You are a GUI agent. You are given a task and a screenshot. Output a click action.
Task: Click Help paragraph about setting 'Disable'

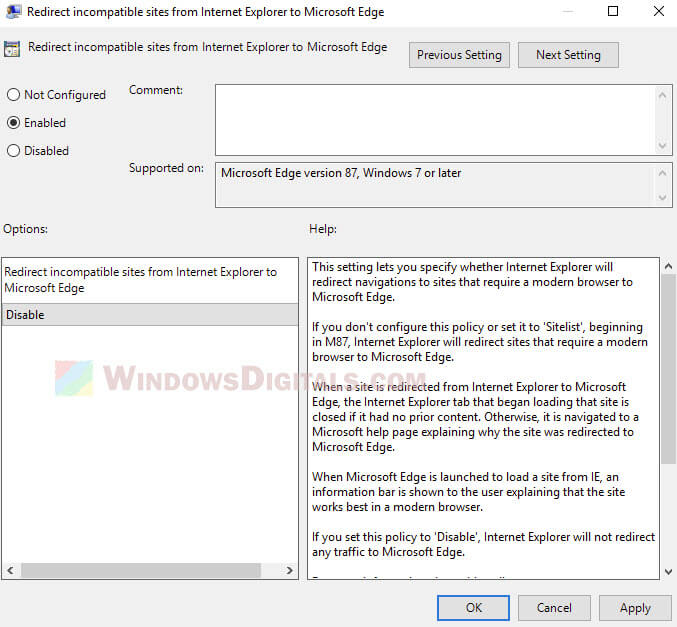[x=484, y=544]
